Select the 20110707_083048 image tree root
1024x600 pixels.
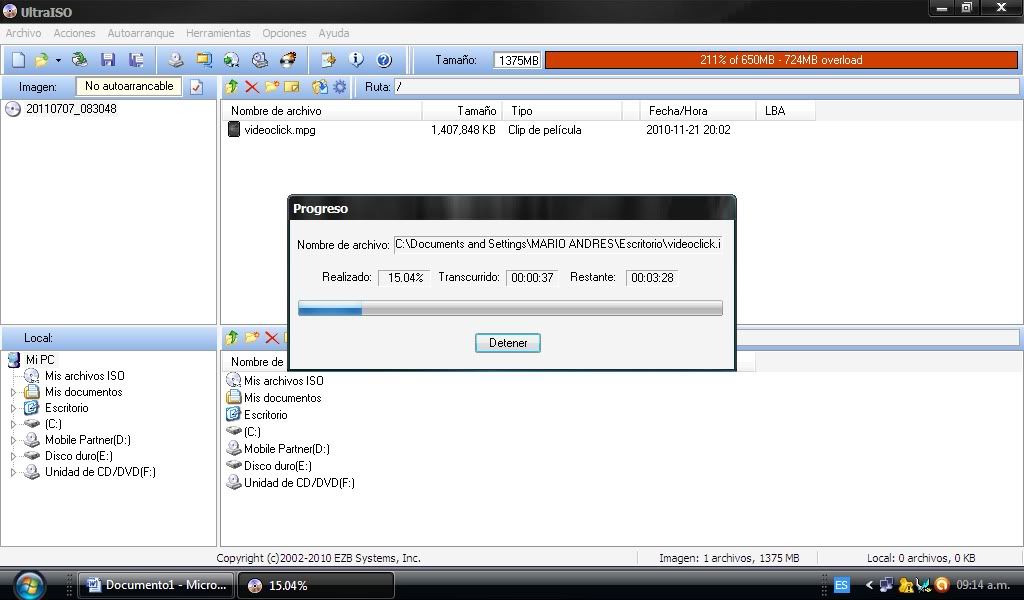coord(71,109)
